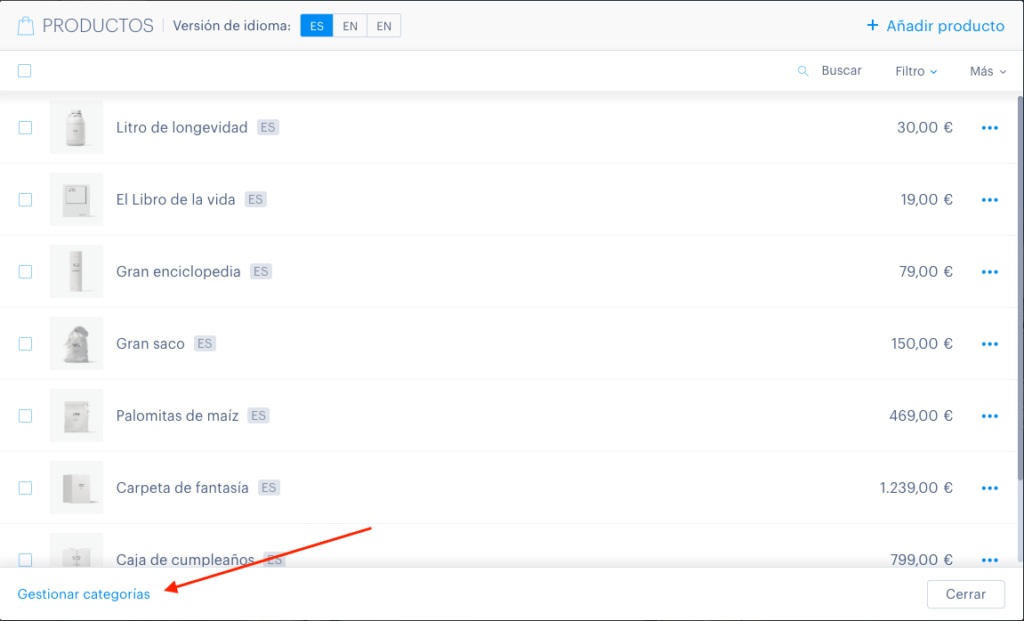Open three-dot menu for Palomitas de maíz

tap(989, 416)
